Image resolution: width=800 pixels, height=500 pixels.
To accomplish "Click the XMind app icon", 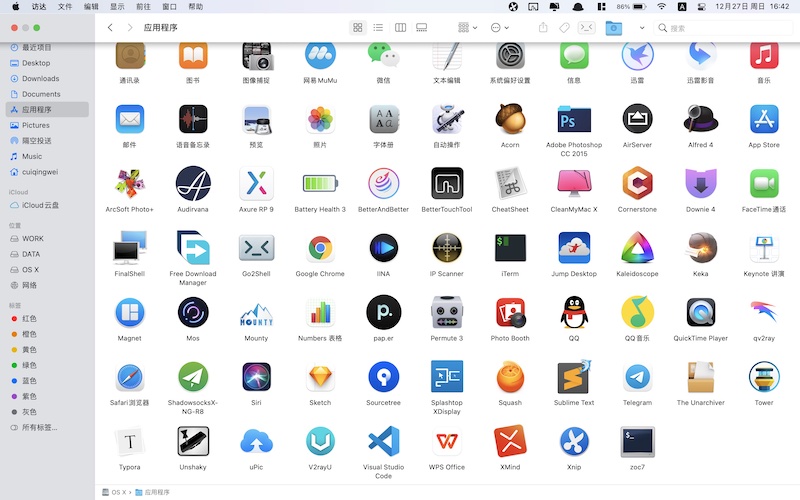I will pyautogui.click(x=510, y=441).
